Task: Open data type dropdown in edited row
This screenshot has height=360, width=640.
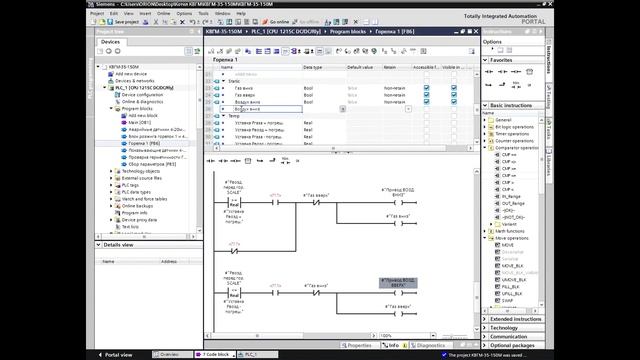Action: pyautogui.click(x=343, y=109)
